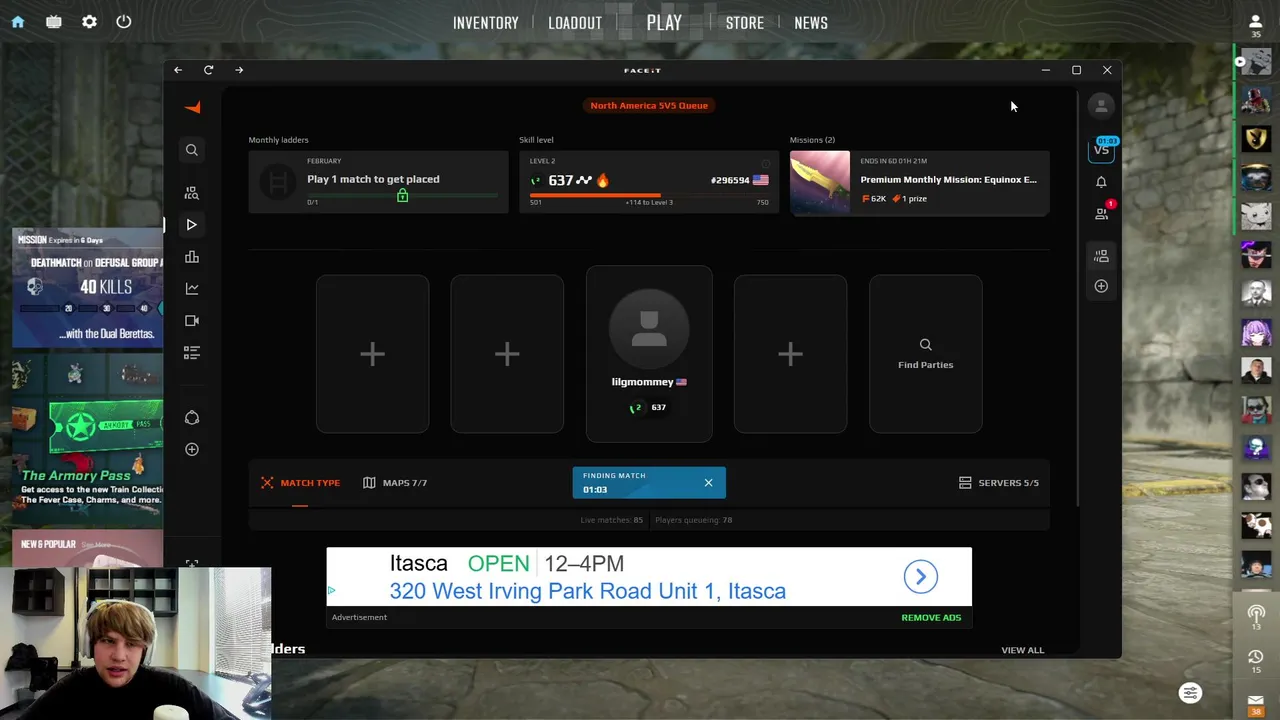Open the ad's blue arrow button

click(x=921, y=576)
